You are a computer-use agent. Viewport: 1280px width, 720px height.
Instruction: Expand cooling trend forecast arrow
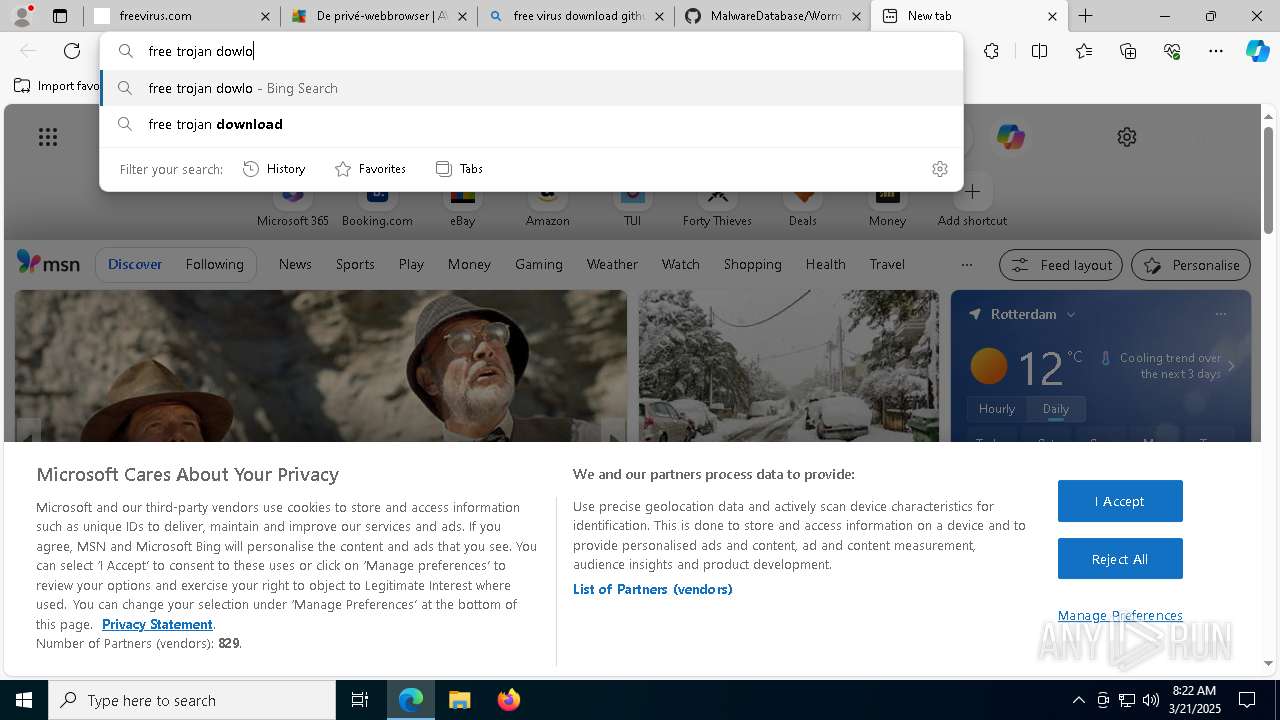pos(1231,366)
